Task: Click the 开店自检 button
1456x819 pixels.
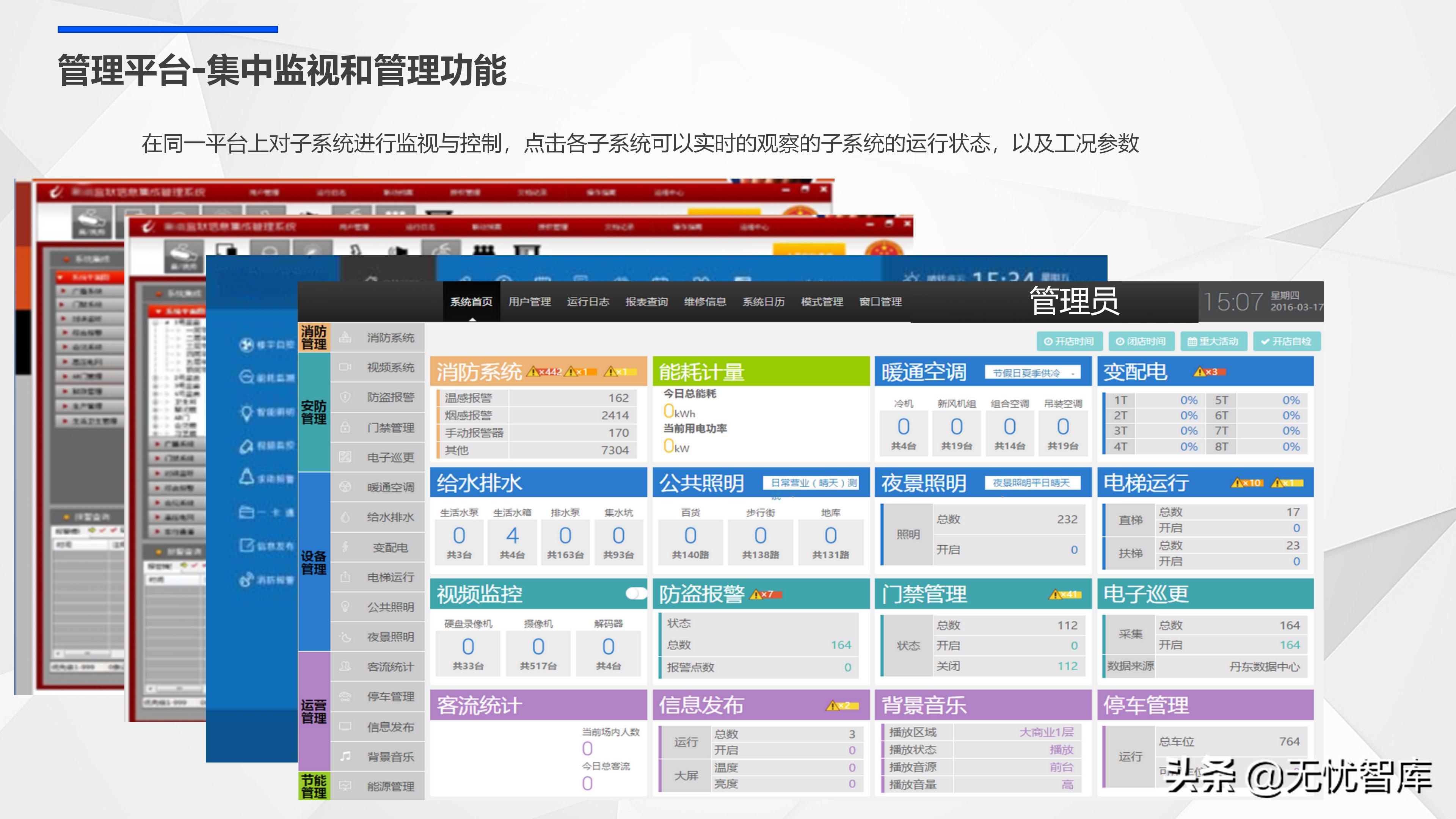Action: click(x=1287, y=341)
